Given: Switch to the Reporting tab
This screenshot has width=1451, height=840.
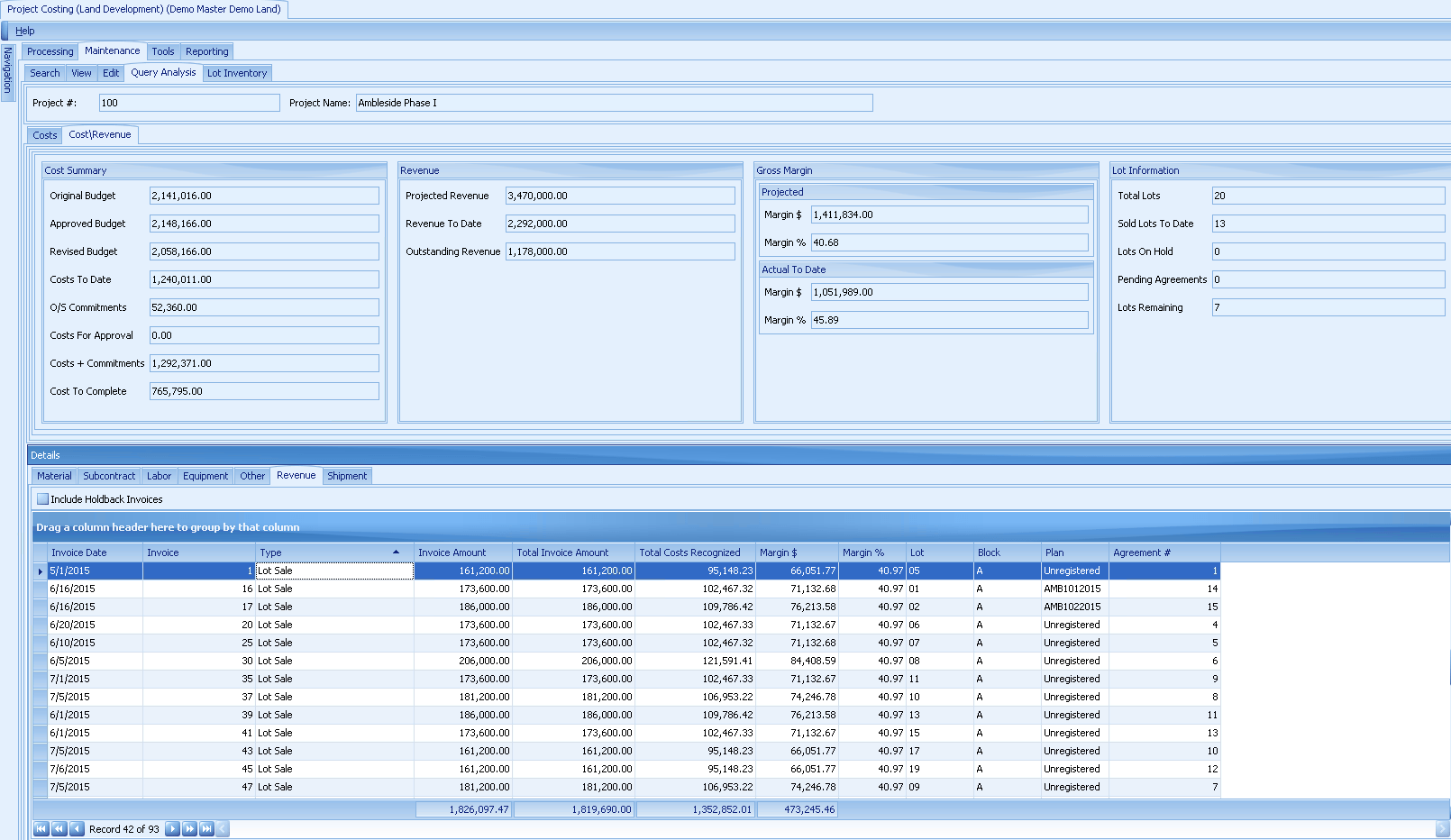Looking at the screenshot, I should (x=206, y=51).
